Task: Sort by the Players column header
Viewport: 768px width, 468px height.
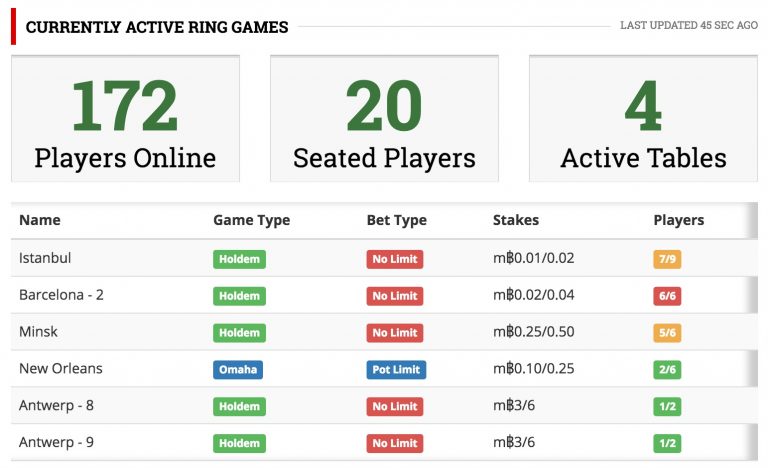Action: click(x=679, y=220)
